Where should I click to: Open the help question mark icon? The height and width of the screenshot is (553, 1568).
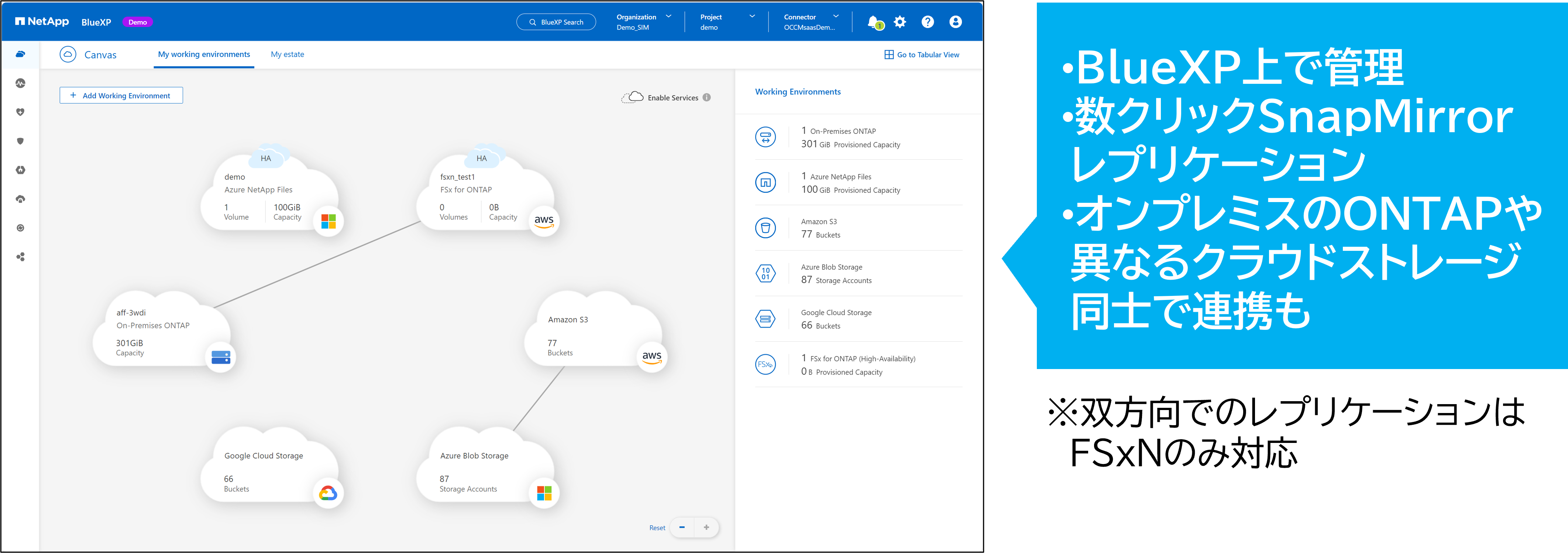pyautogui.click(x=927, y=22)
